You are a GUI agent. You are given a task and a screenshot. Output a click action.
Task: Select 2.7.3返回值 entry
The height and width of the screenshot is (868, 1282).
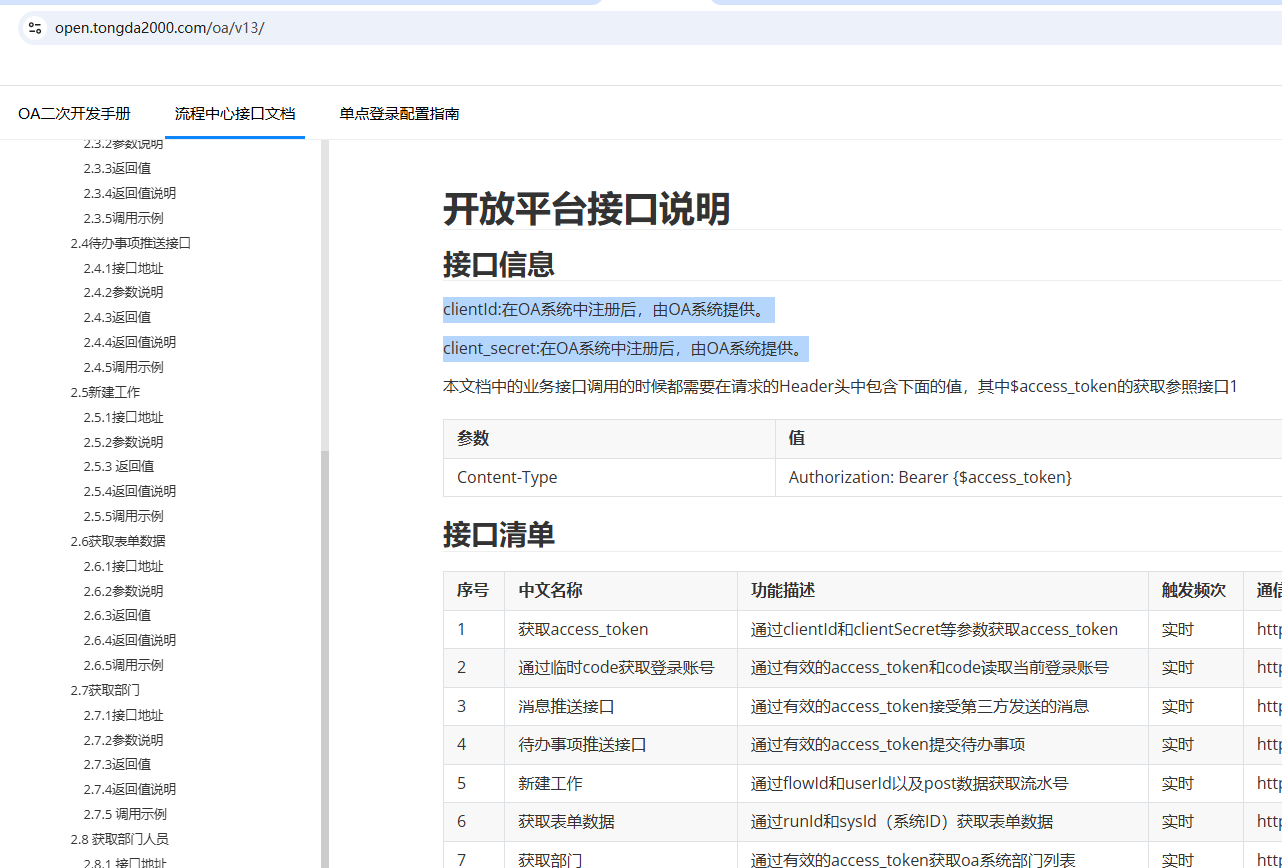(x=117, y=764)
